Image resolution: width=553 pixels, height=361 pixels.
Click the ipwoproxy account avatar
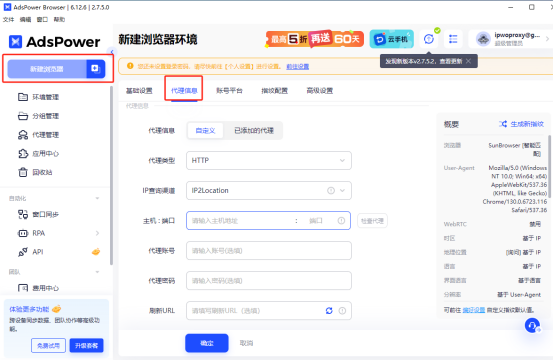483,39
